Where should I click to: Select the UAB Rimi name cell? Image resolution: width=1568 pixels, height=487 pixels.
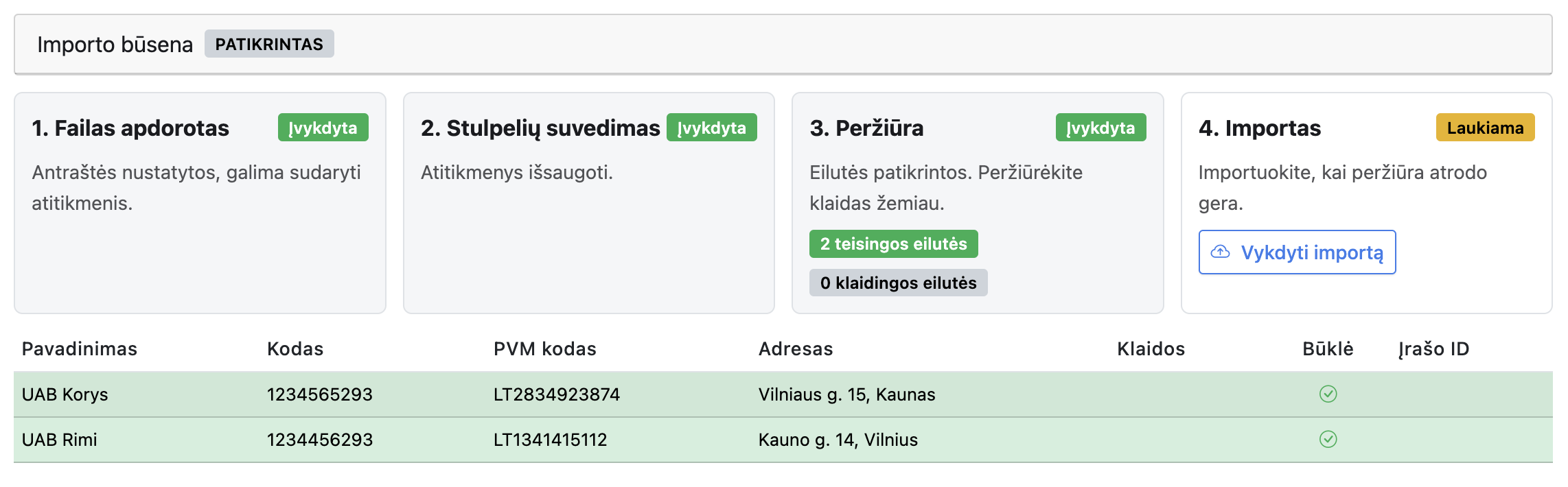click(60, 440)
